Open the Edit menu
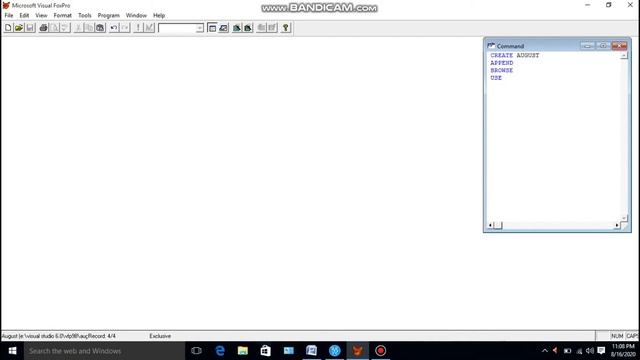Screen dimensions: 640x360 click(x=24, y=16)
